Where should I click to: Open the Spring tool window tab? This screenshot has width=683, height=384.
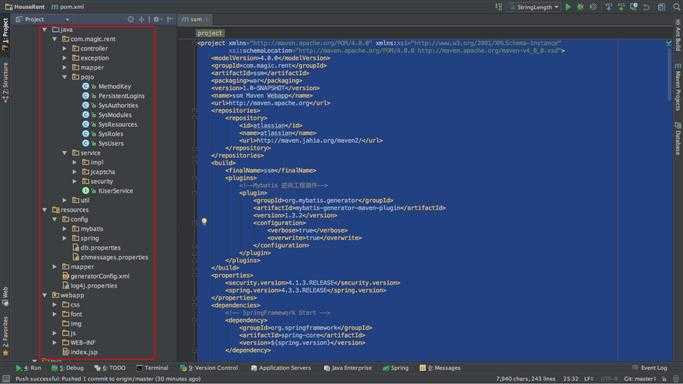pyautogui.click(x=396, y=368)
